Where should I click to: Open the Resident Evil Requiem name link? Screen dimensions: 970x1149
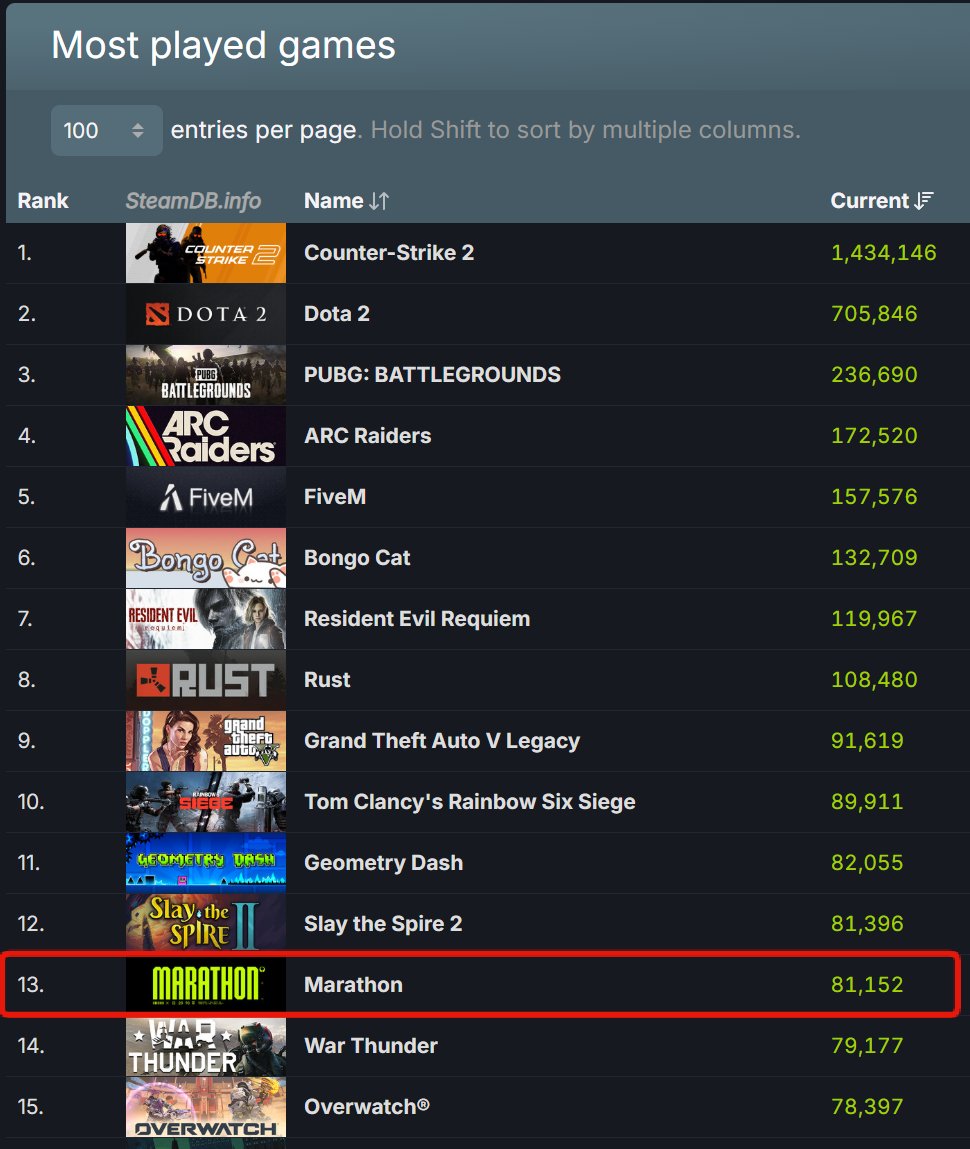[x=417, y=618]
